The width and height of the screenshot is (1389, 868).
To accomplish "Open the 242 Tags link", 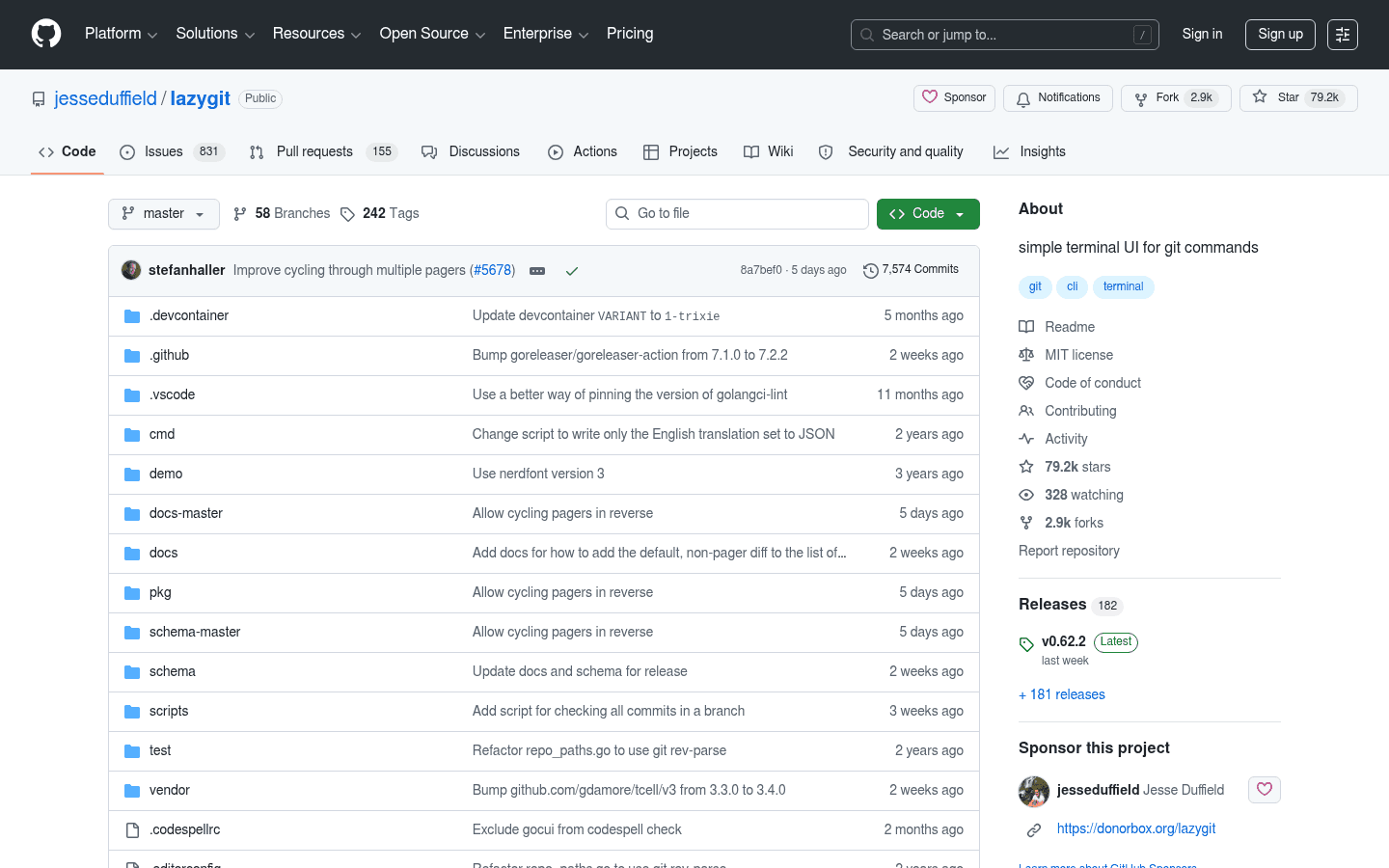I will 380,214.
